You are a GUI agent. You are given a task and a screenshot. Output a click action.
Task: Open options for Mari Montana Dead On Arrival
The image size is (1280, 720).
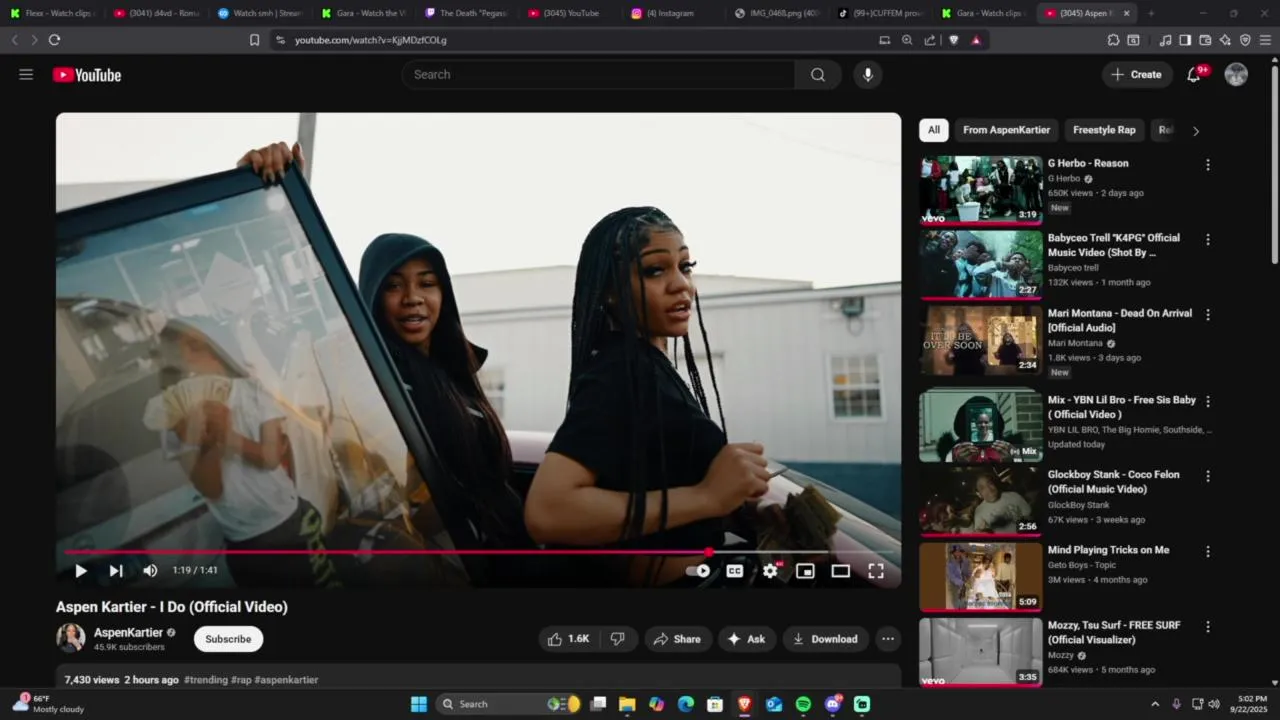1207,315
